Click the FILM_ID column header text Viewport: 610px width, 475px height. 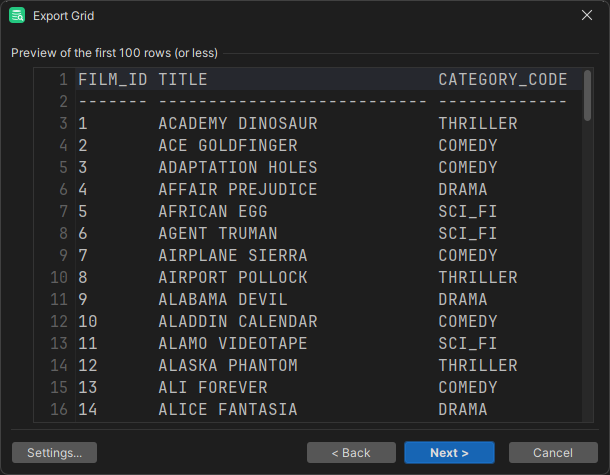pyautogui.click(x=113, y=80)
